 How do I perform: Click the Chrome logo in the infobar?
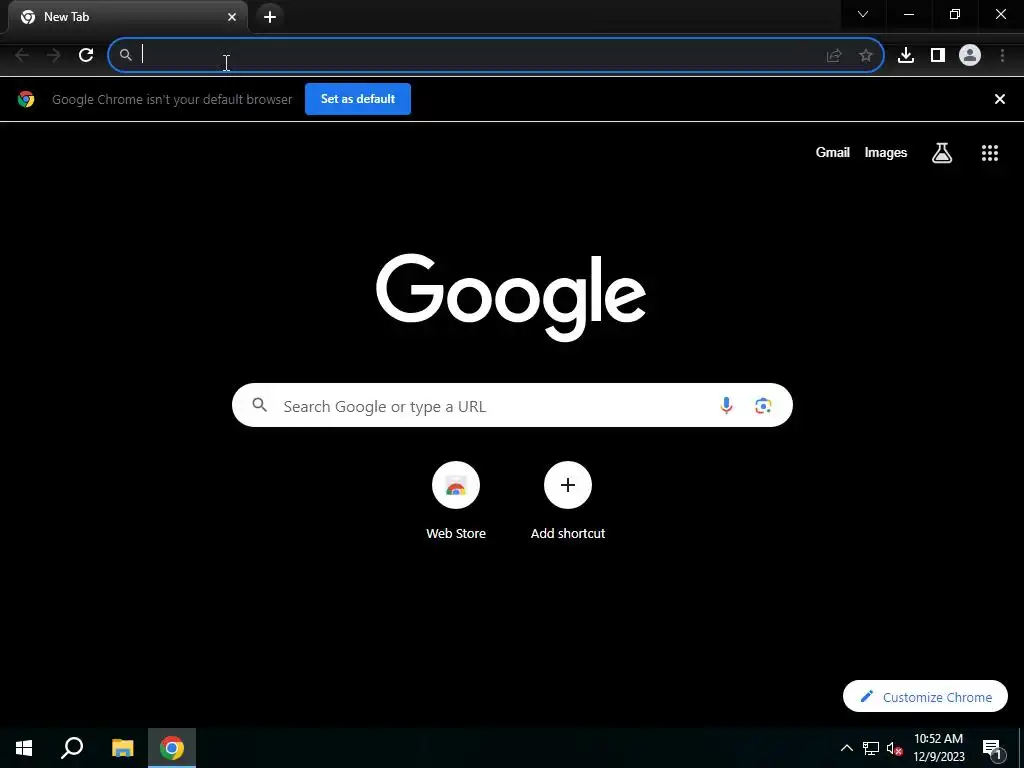pos(26,99)
